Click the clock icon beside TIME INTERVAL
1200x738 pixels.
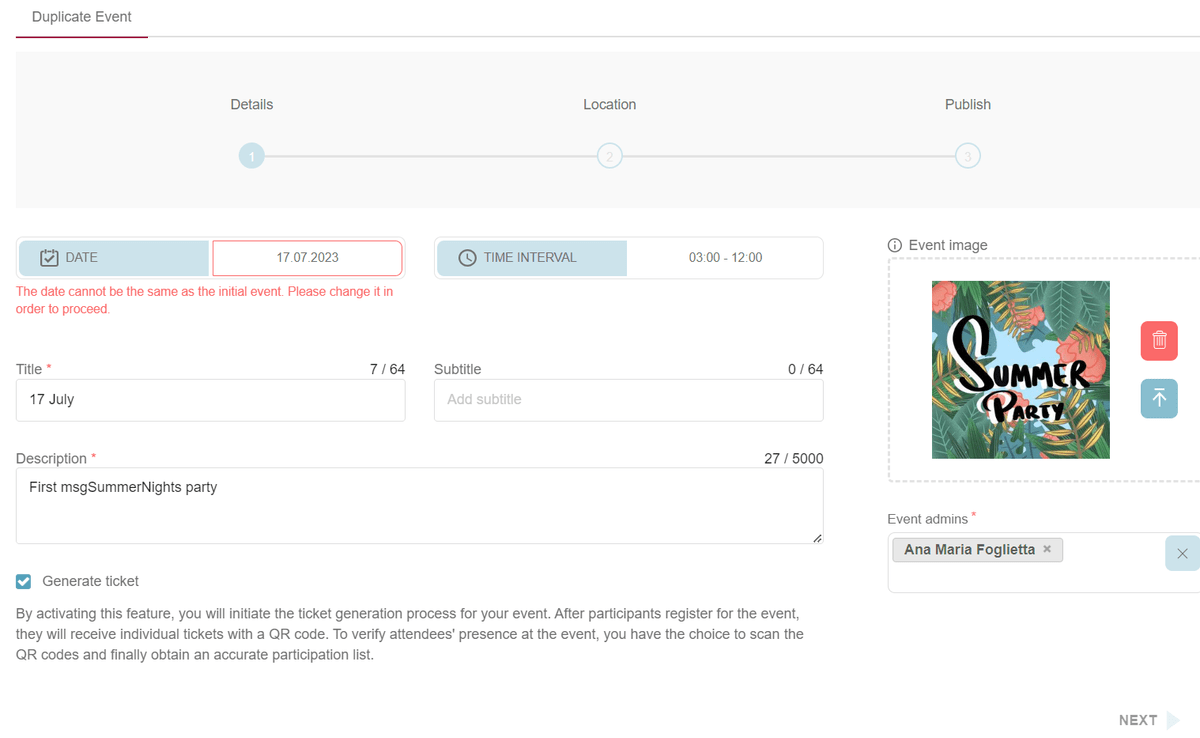click(467, 258)
